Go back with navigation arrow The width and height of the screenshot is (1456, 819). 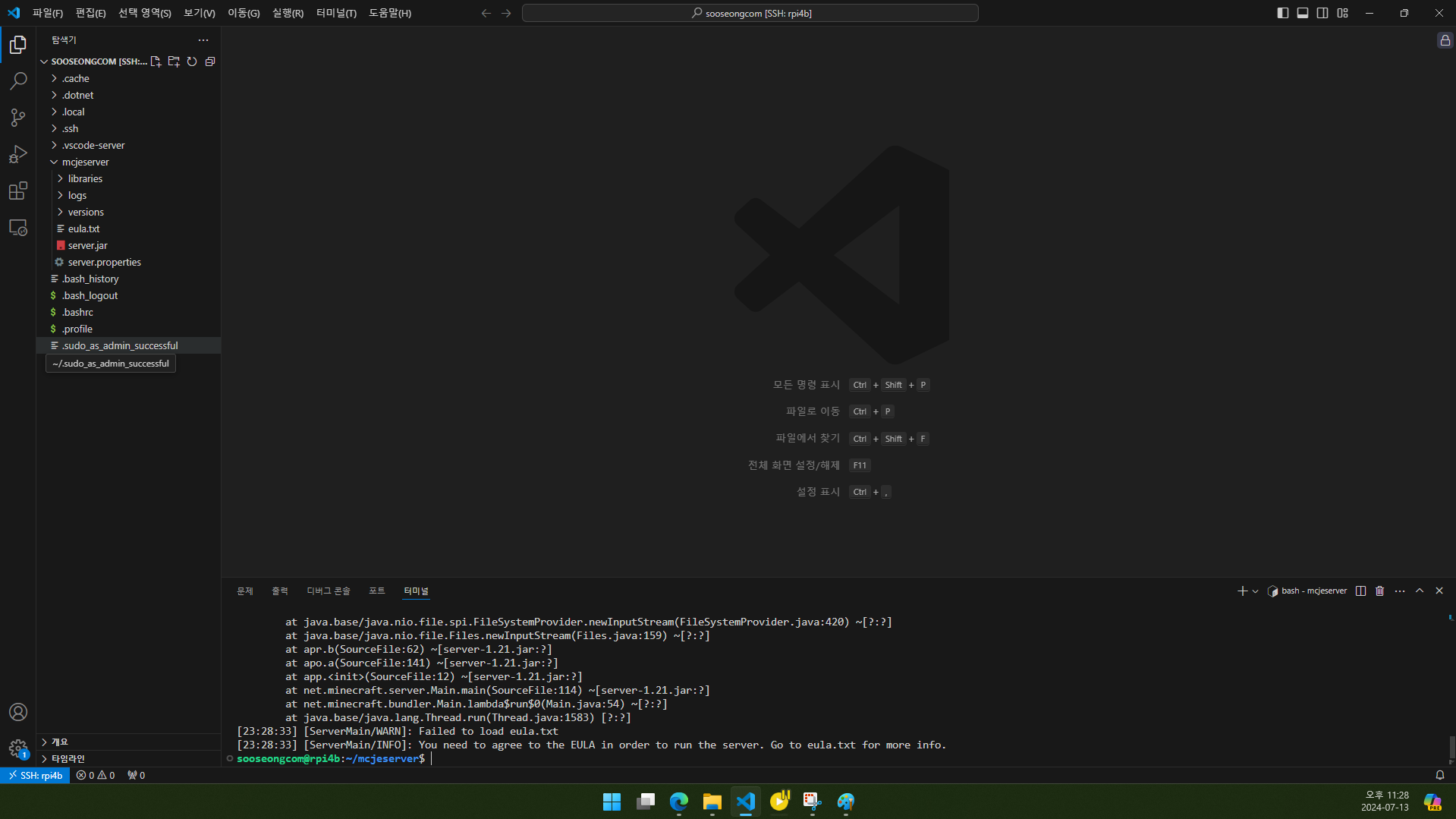tap(486, 13)
